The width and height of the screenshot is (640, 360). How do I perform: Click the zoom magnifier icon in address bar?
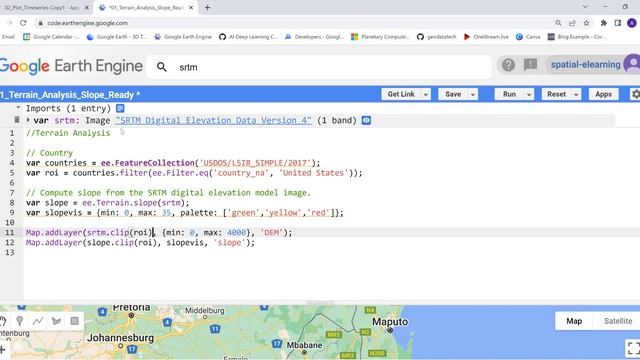click(x=558, y=23)
